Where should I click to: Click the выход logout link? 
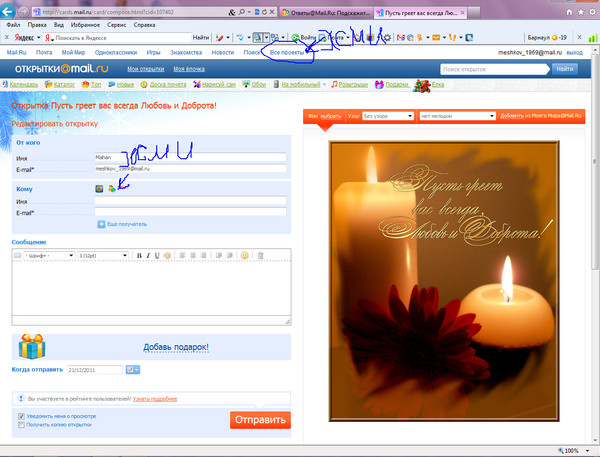(x=575, y=52)
